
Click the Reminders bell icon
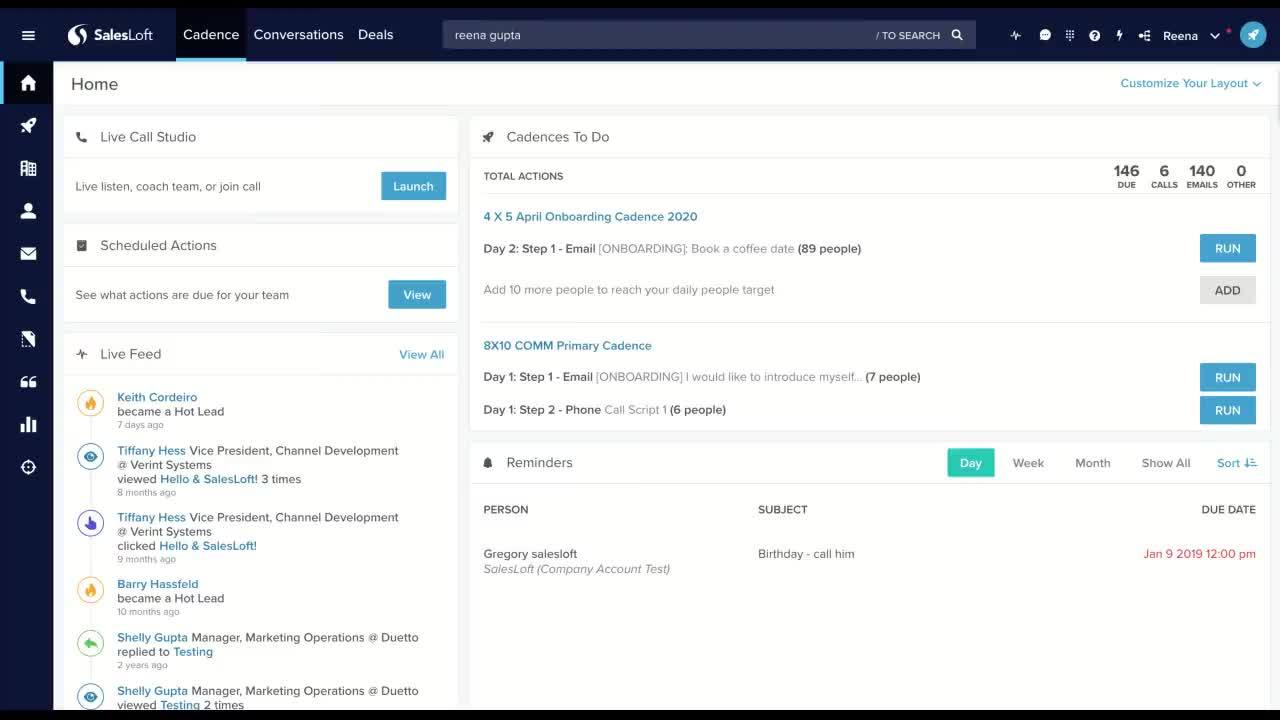(488, 463)
